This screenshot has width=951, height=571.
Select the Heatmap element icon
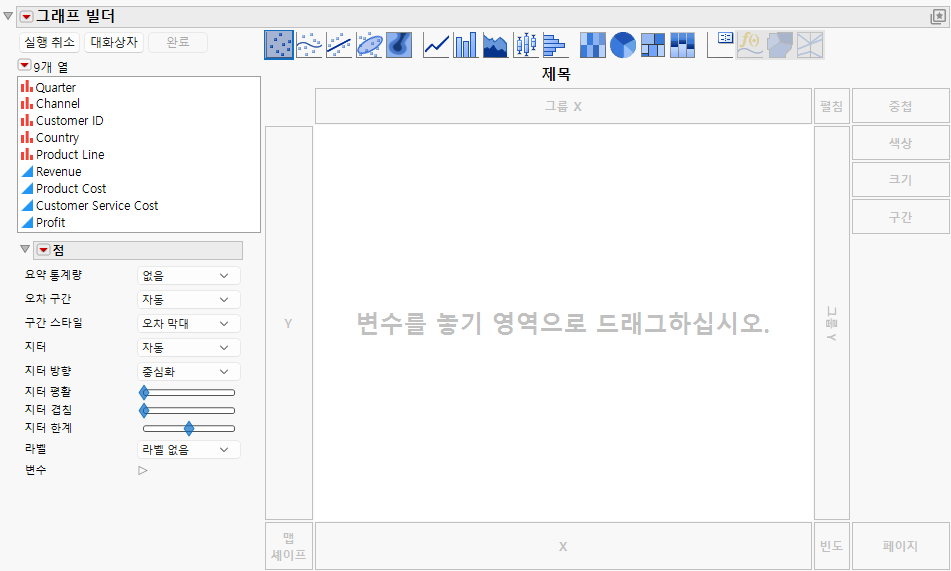[x=593, y=45]
